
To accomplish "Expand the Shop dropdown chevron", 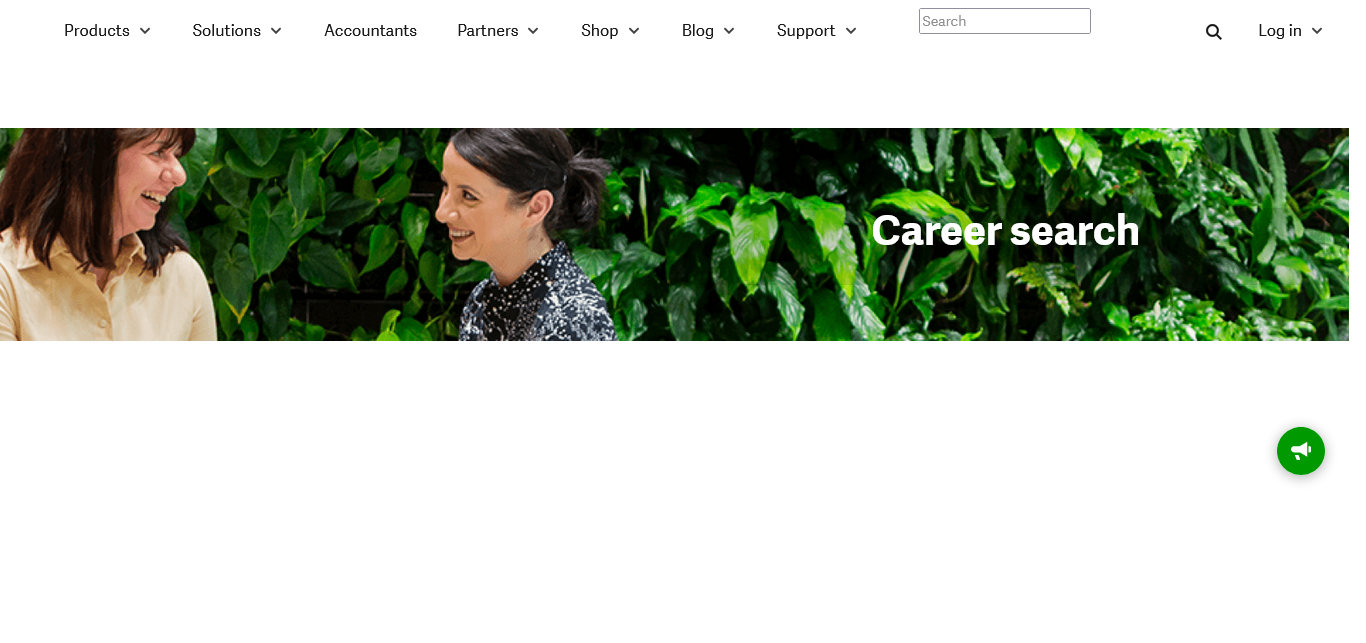I will 634,31.
